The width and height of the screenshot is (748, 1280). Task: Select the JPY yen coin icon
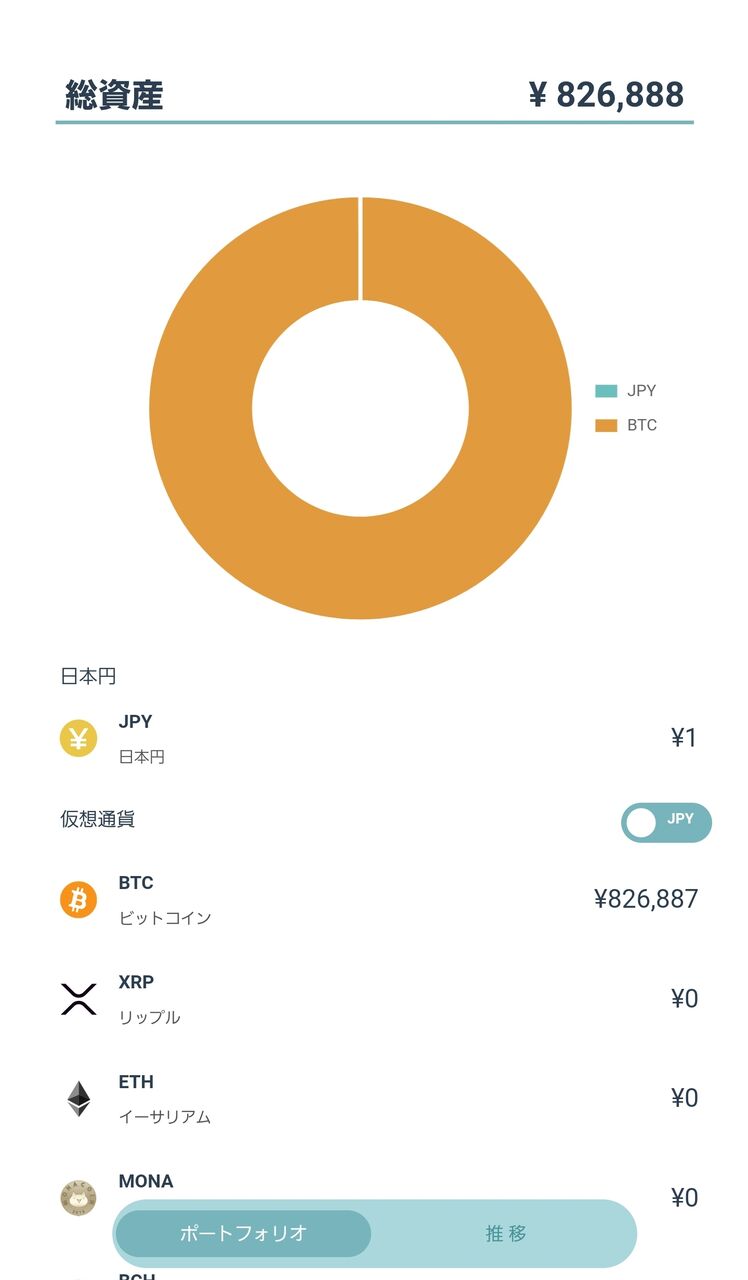[x=77, y=738]
